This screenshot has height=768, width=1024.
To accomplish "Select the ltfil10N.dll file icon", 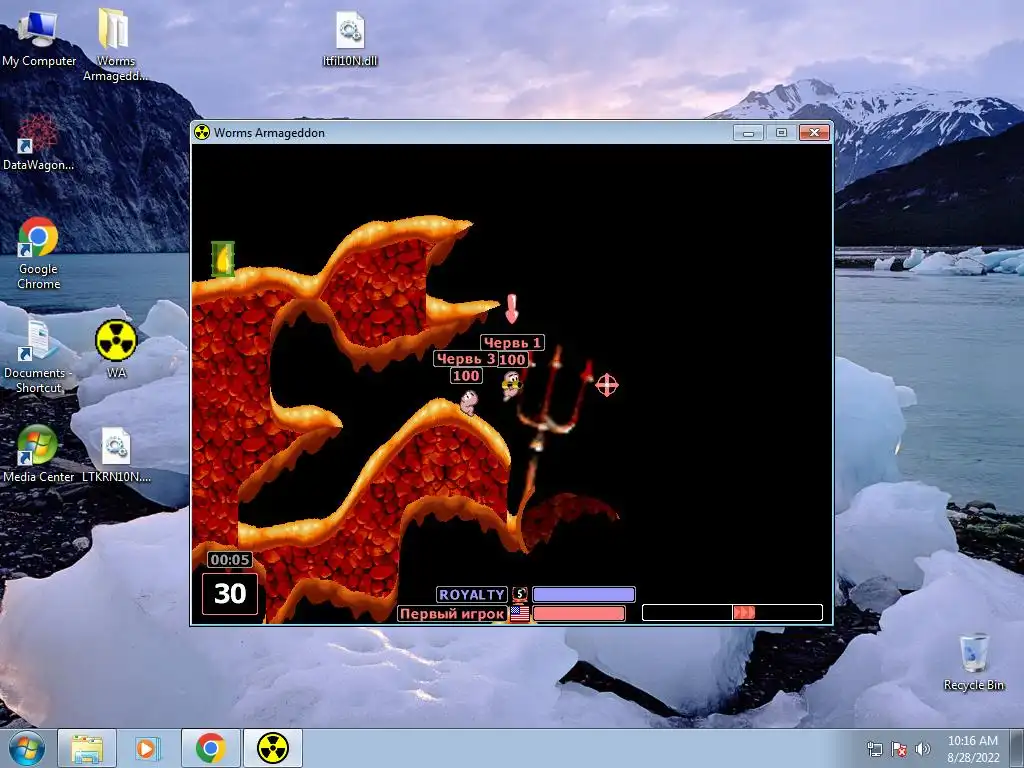I will [x=350, y=39].
